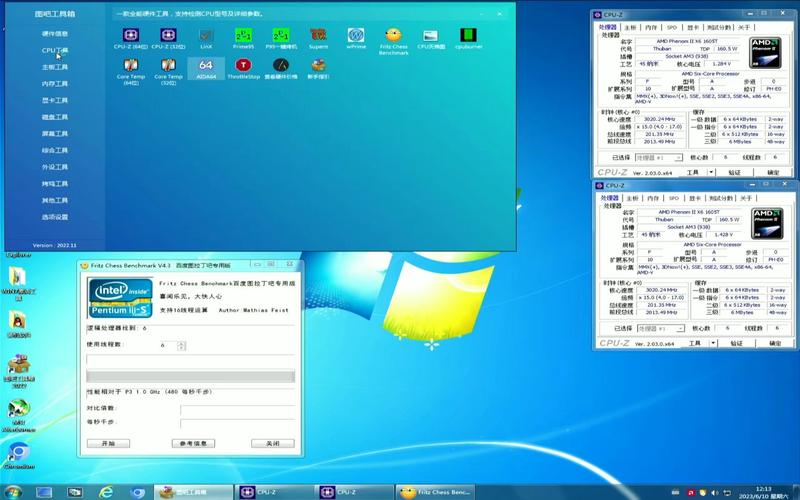Select 内存工具 category in sidebar
This screenshot has width=800, height=500.
tap(55, 84)
